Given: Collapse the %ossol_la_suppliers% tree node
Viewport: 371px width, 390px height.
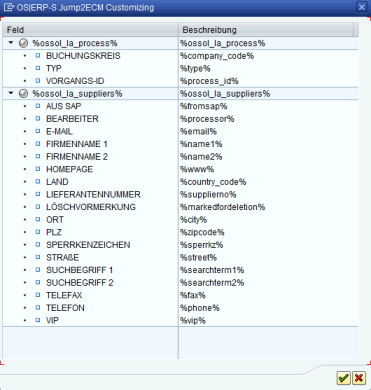Looking at the screenshot, I should [11, 93].
